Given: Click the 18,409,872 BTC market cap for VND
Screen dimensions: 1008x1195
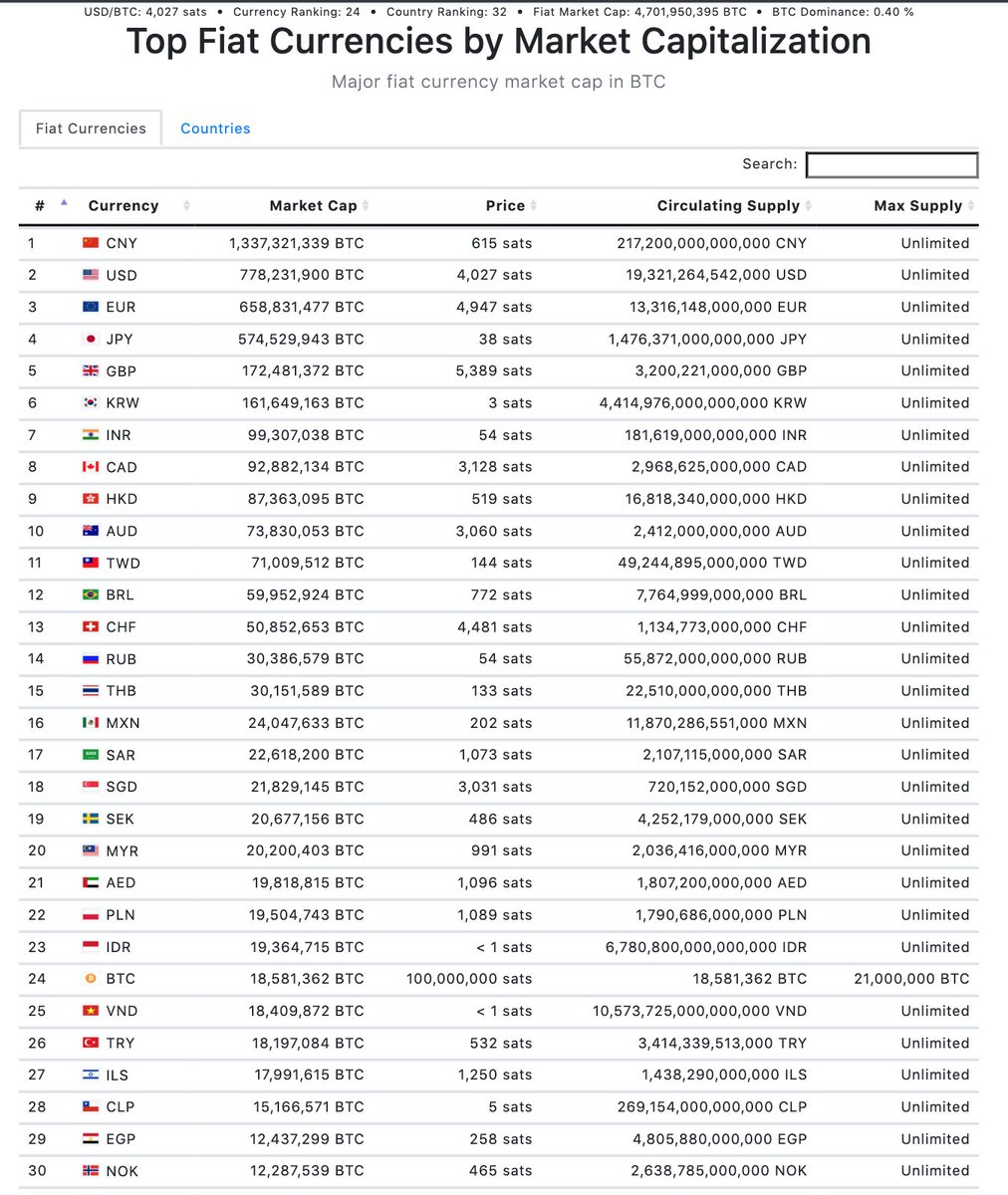Looking at the screenshot, I should [306, 1011].
